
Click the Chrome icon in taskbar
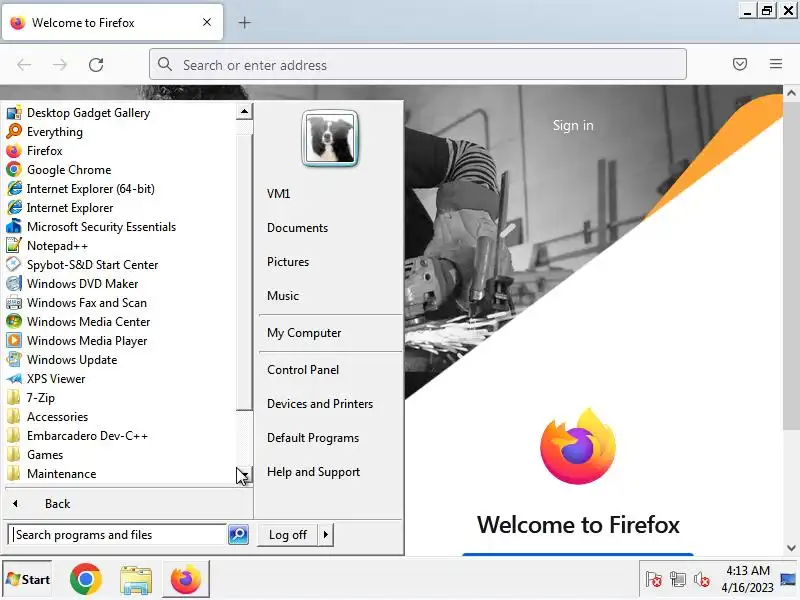coord(86,579)
